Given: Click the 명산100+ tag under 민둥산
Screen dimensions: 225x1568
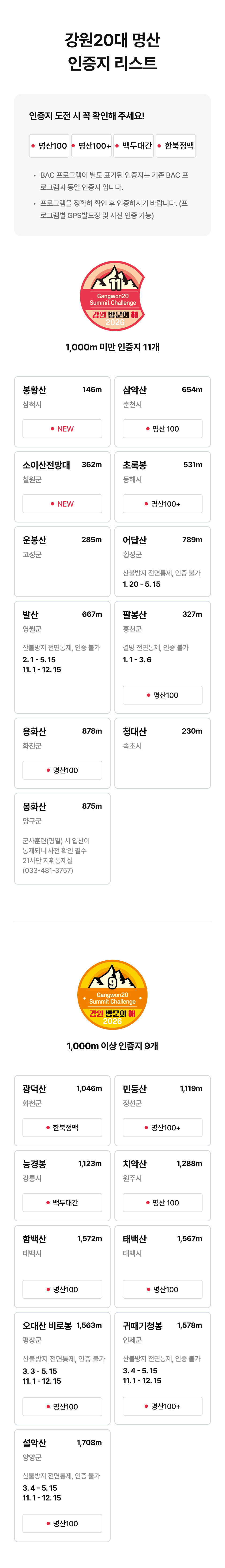Looking at the screenshot, I should [162, 1127].
